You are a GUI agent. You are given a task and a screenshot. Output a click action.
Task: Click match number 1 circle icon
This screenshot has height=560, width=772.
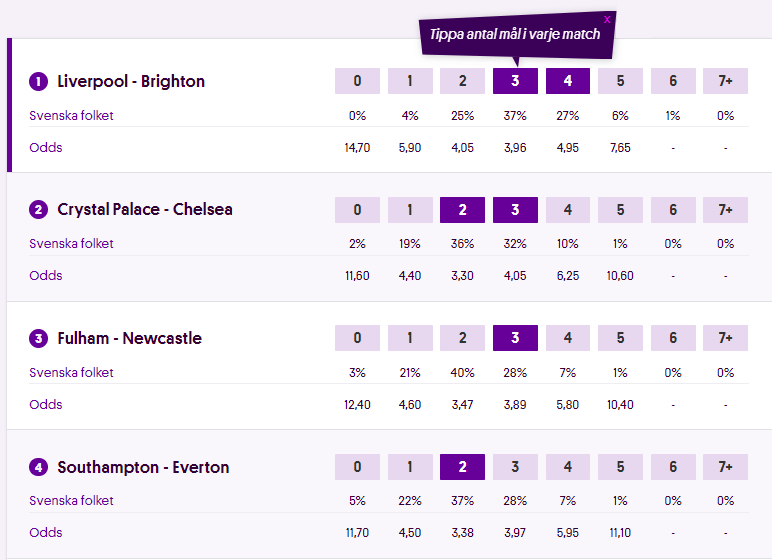pos(38,82)
